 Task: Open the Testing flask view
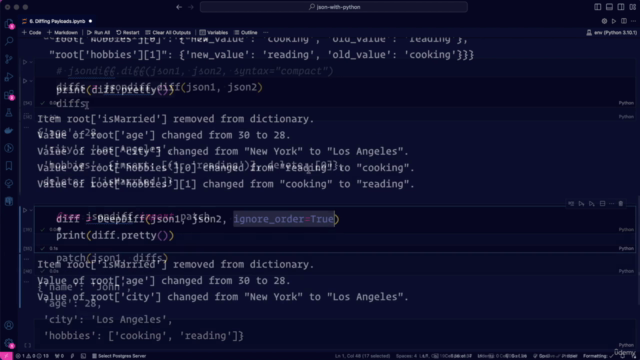tap(9, 113)
